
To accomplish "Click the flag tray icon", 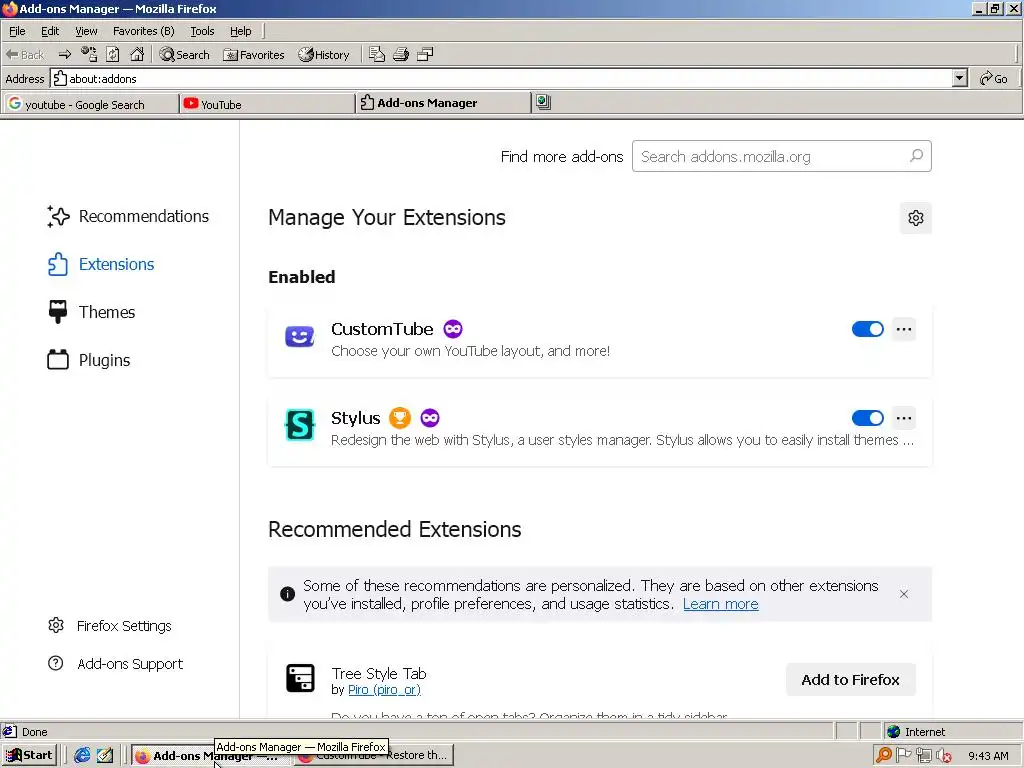I will tap(904, 756).
